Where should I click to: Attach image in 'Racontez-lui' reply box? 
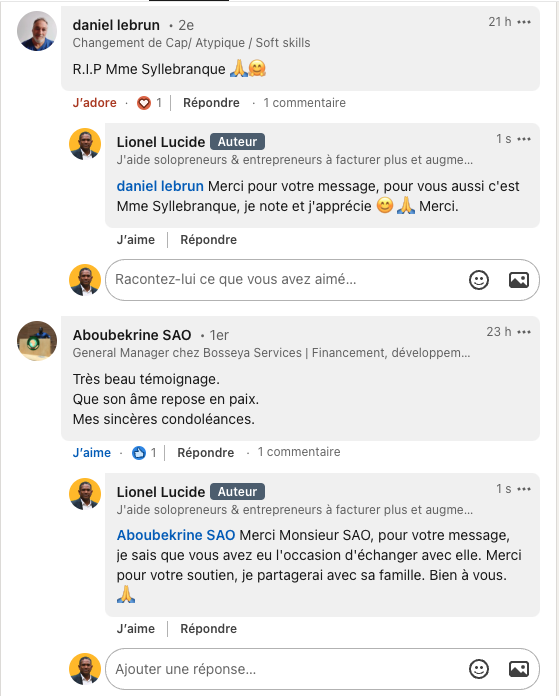(519, 280)
